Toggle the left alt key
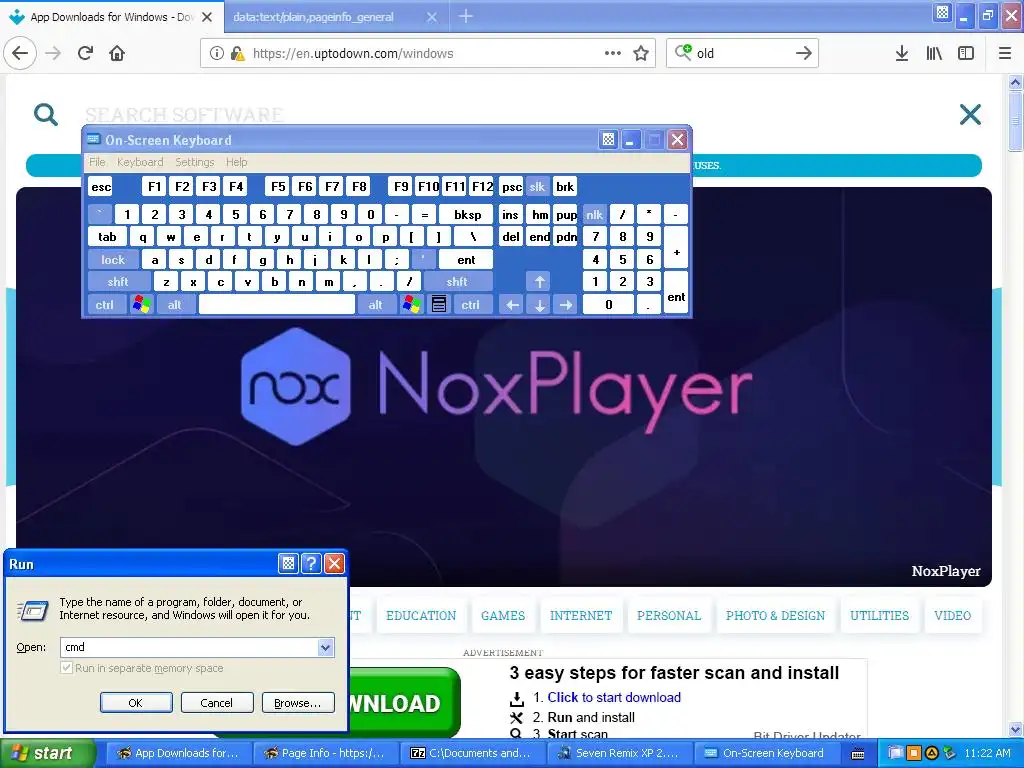1024x768 pixels. 174,304
